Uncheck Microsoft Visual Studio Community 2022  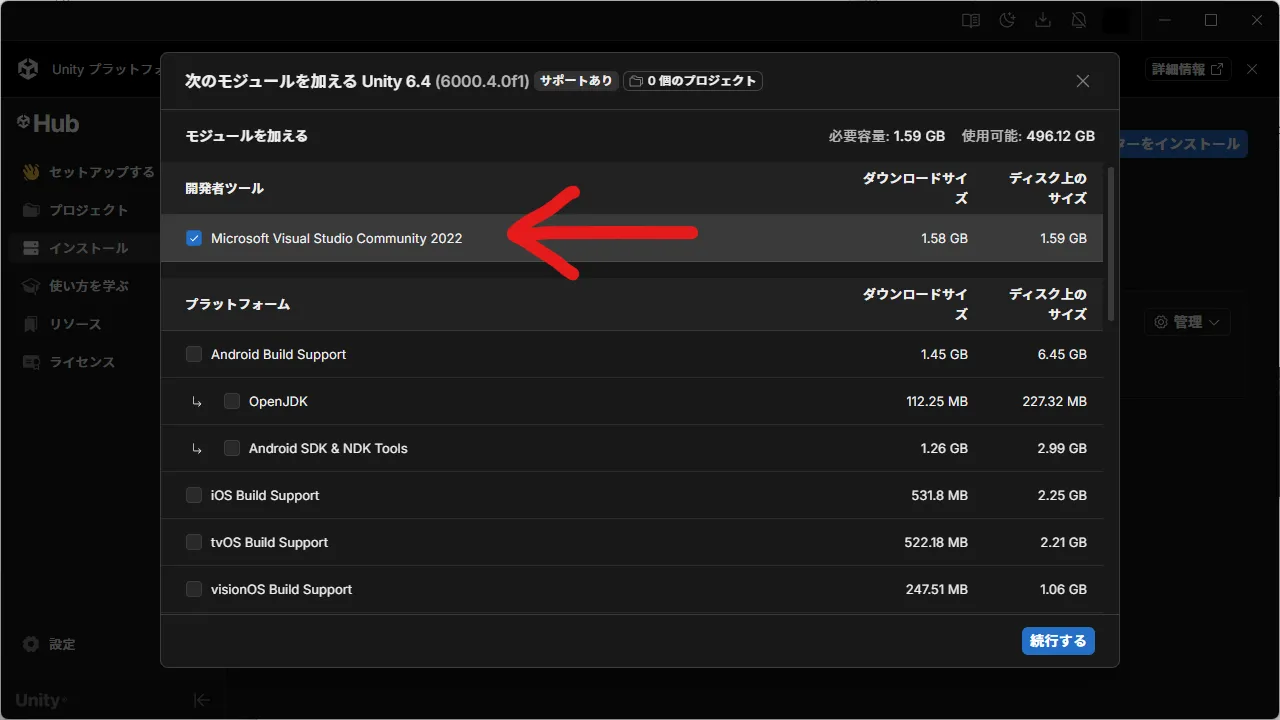pos(193,238)
